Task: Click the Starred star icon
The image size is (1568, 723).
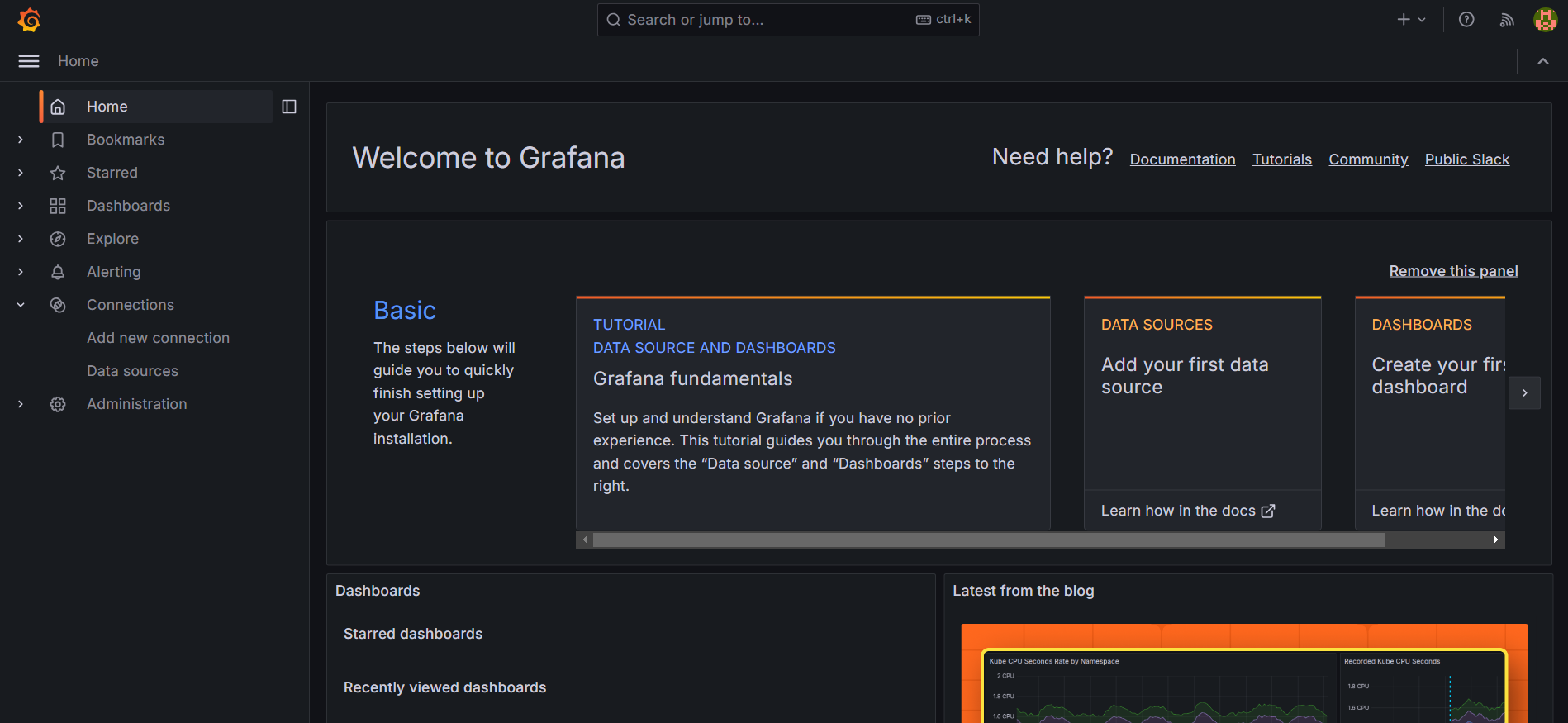Action: pyautogui.click(x=58, y=173)
